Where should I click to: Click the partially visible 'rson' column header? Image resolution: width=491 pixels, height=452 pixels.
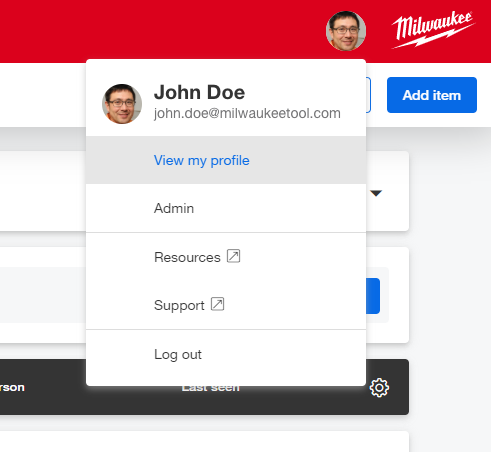(x=12, y=387)
